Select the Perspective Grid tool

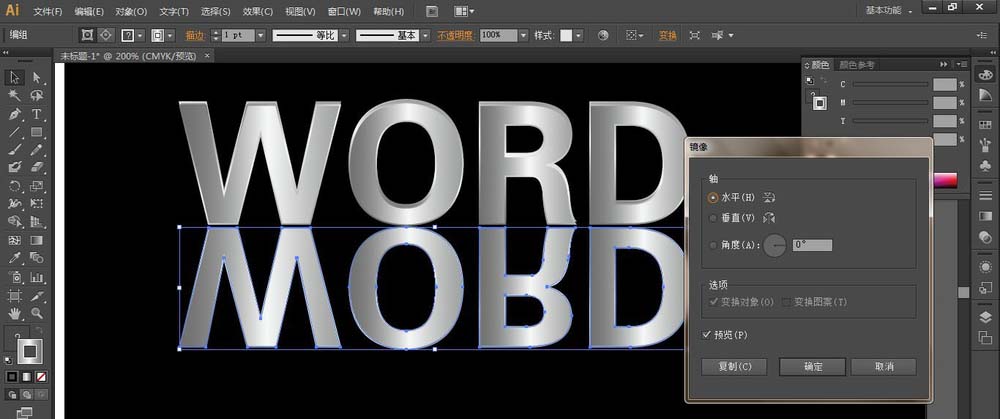37,222
